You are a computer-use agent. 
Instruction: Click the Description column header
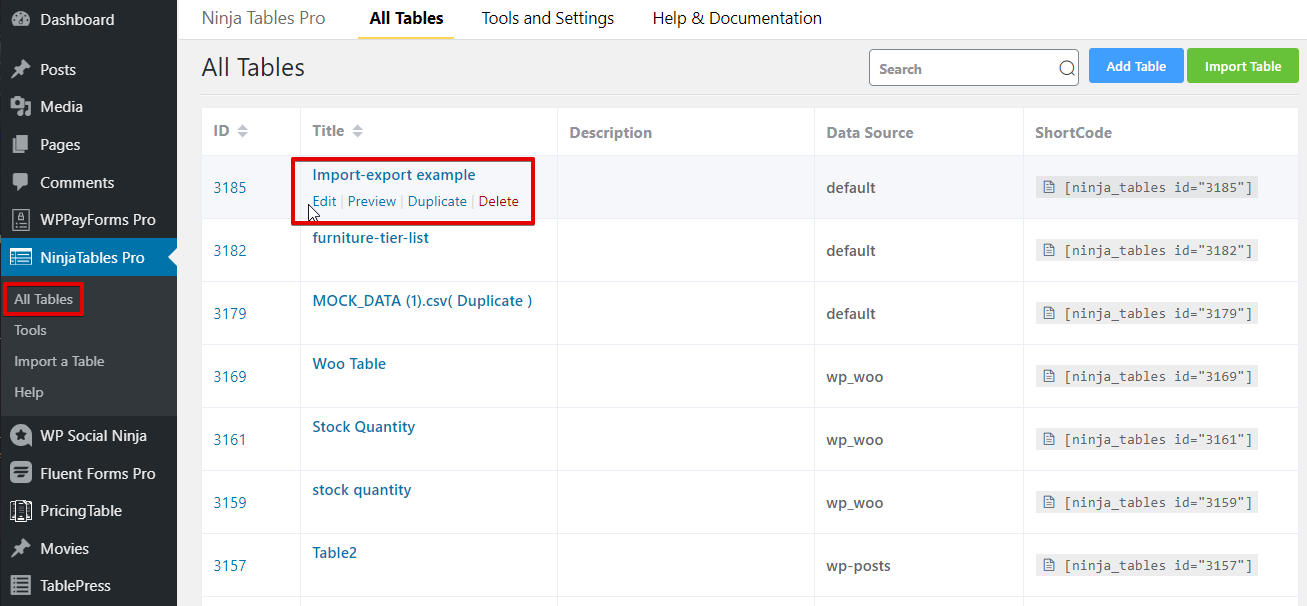(x=610, y=132)
